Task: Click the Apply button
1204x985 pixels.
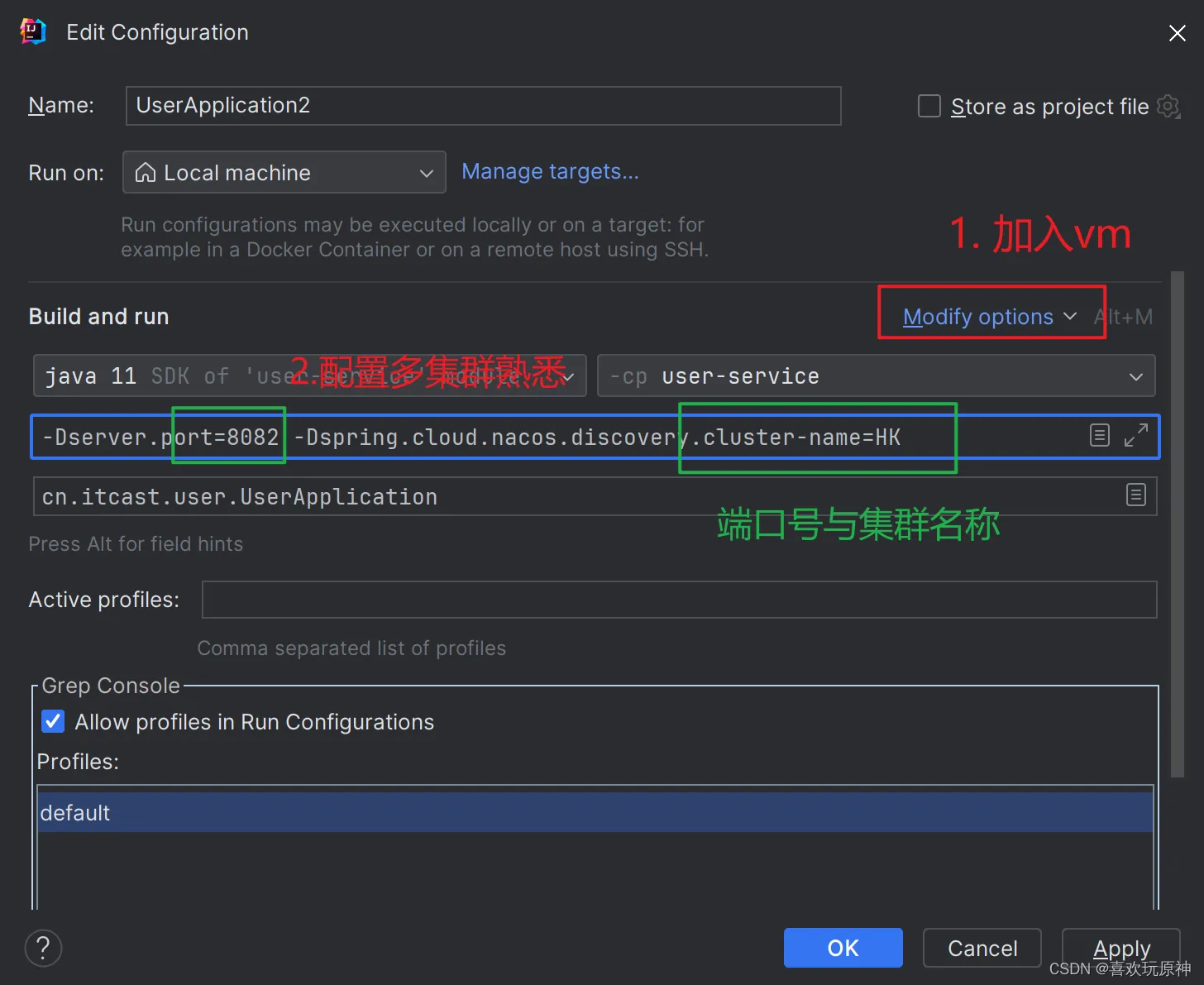Action: click(x=1121, y=948)
